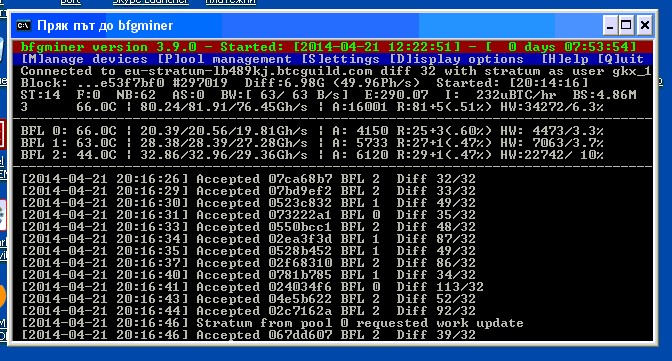Click the BS:4.86M value

click(x=605, y=95)
